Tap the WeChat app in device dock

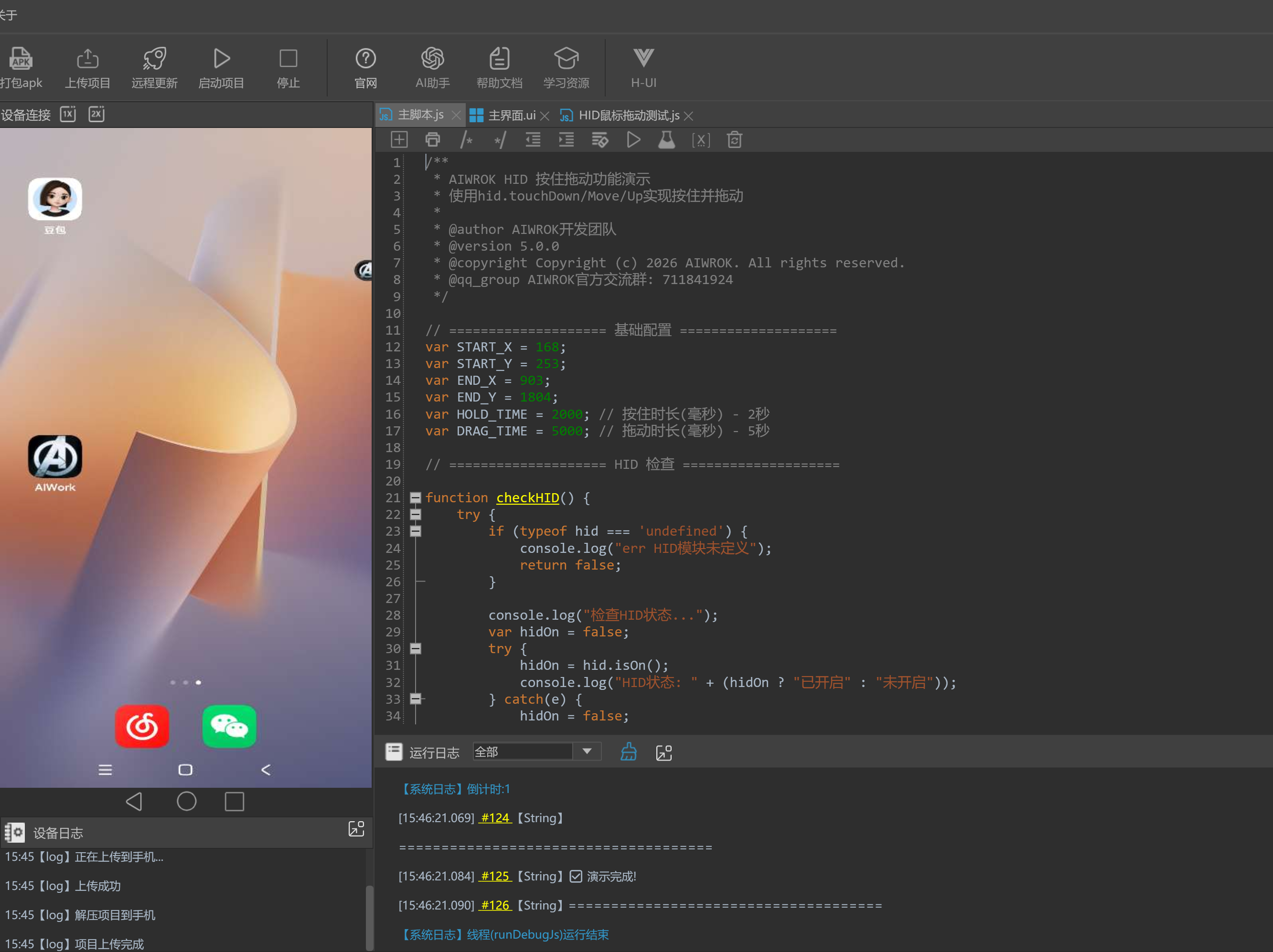[229, 727]
